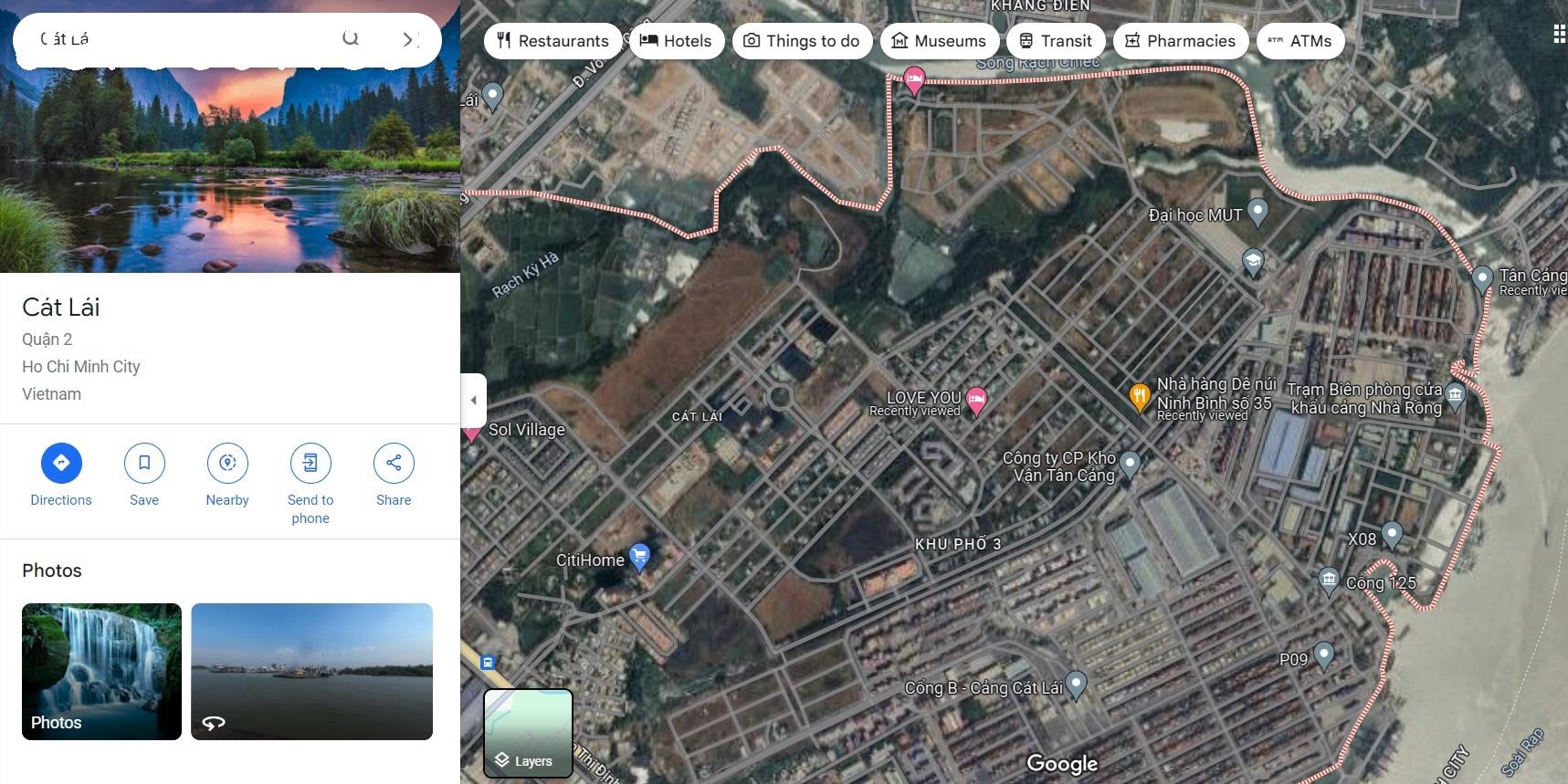Collapse the side panel arrow
Screen dimensions: 1568x784
tap(473, 400)
